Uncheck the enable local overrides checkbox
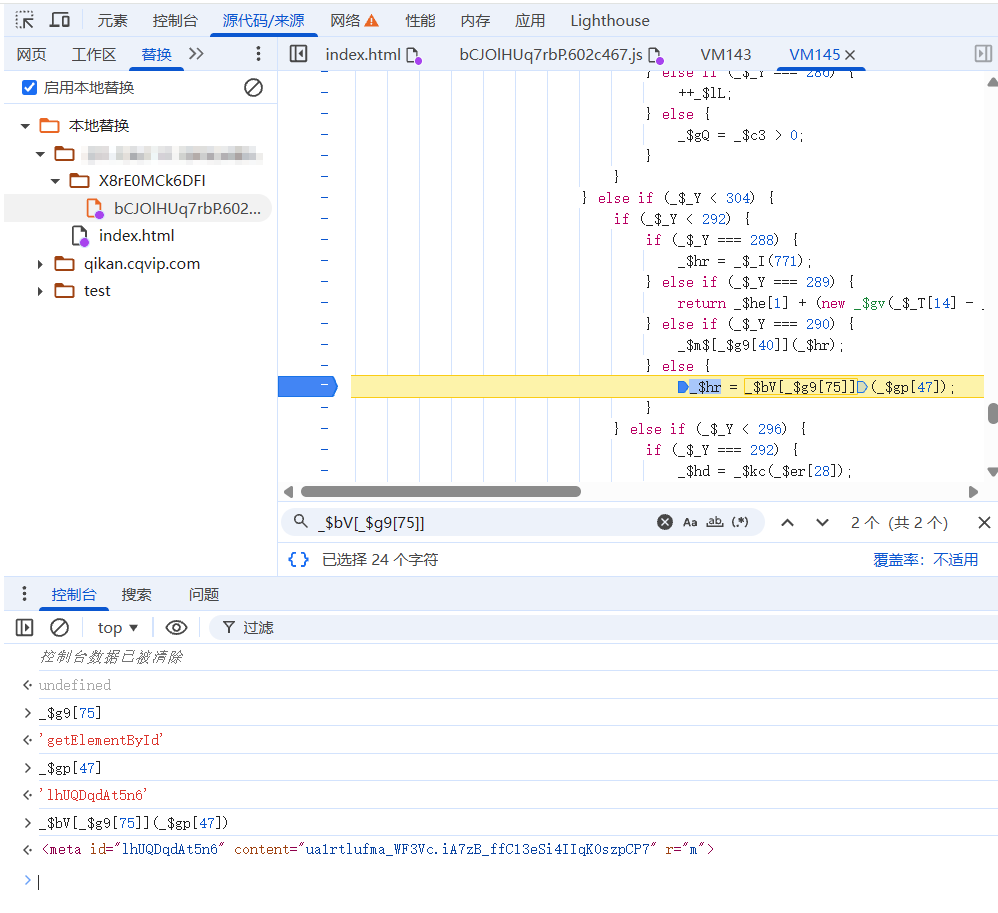 pyautogui.click(x=30, y=88)
